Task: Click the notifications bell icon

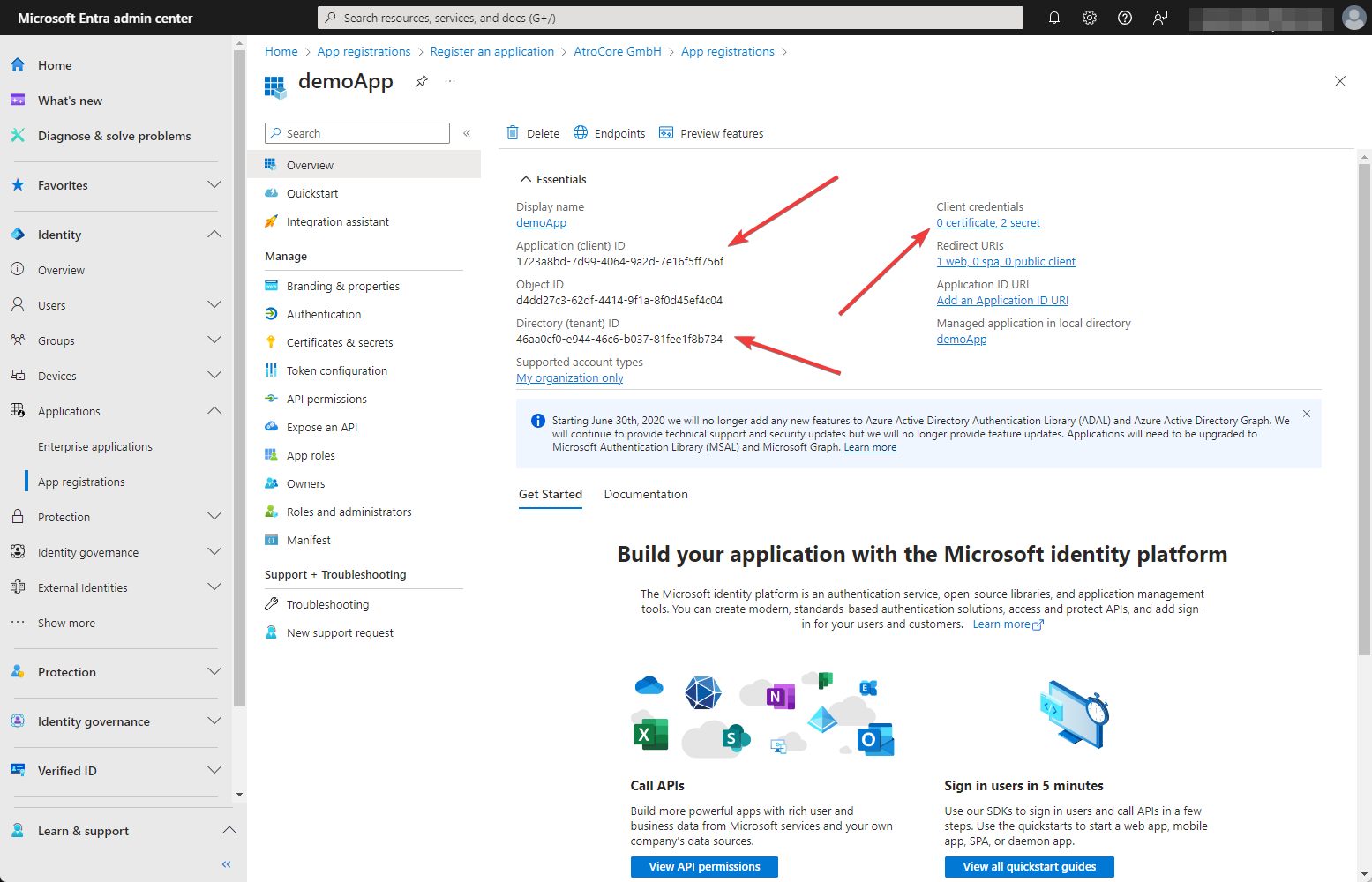Action: [1053, 18]
